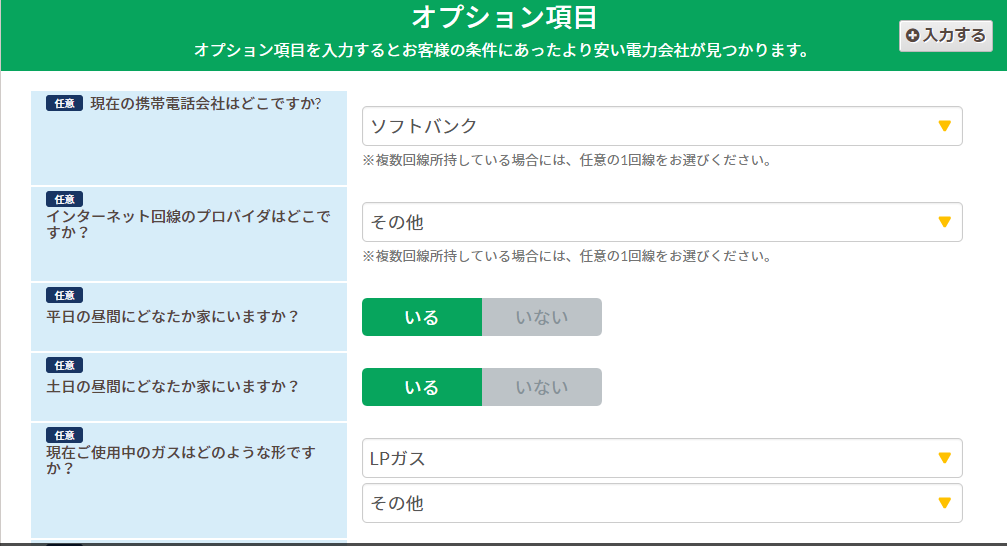Click 任意 badge above gas type question
The width and height of the screenshot is (1007, 546).
[x=64, y=435]
